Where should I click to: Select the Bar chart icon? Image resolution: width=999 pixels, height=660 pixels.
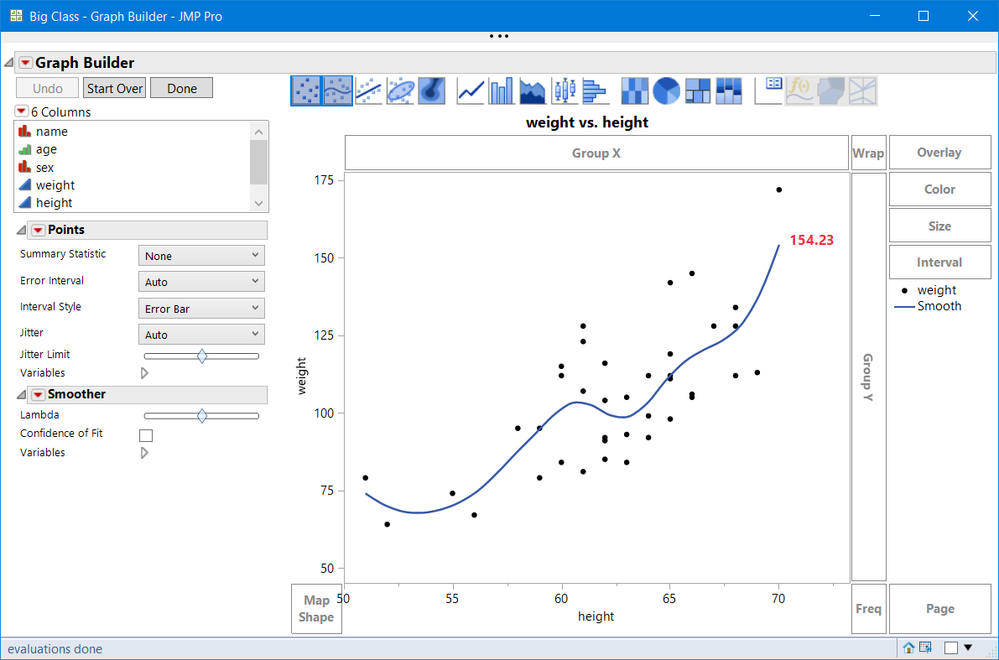(501, 90)
